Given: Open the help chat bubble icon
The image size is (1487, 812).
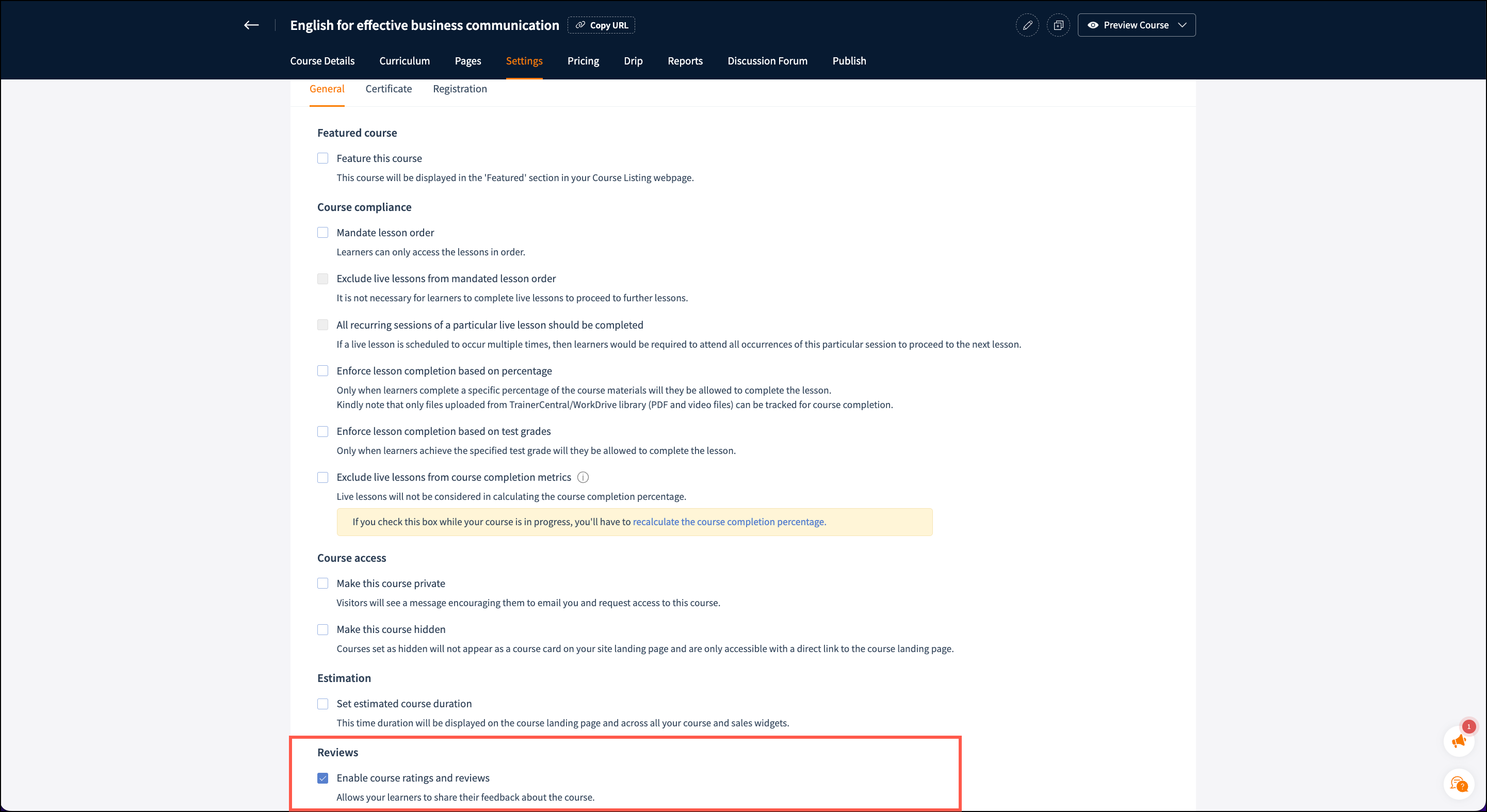Looking at the screenshot, I should (x=1459, y=784).
